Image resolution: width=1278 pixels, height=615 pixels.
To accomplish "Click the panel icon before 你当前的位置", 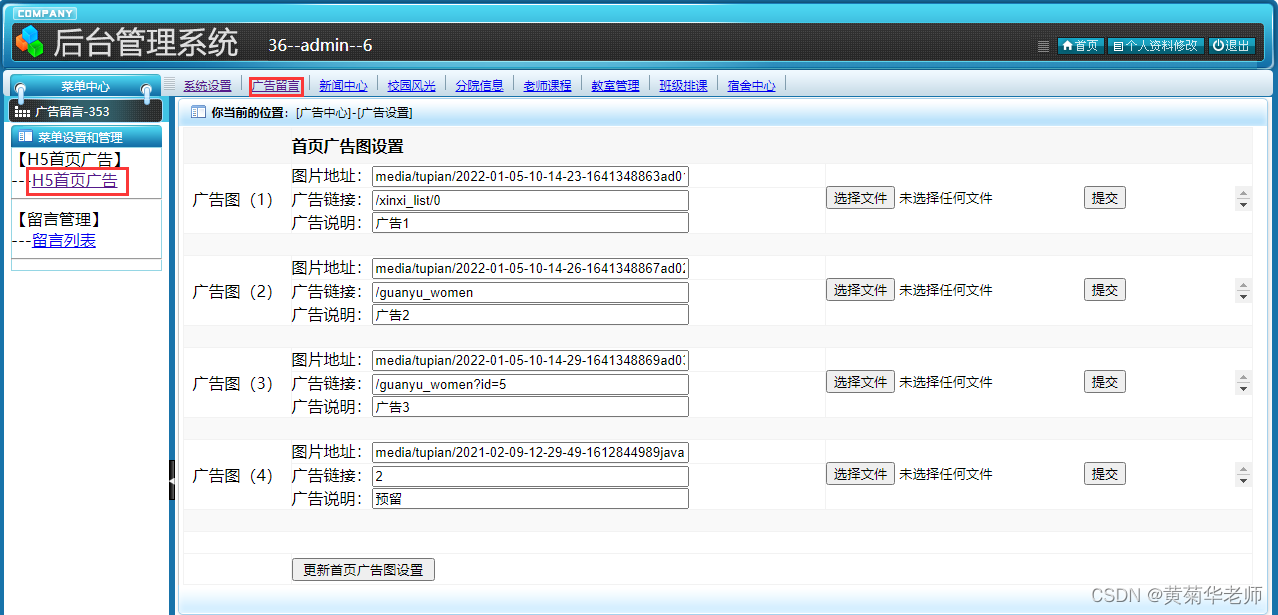I will click(198, 112).
